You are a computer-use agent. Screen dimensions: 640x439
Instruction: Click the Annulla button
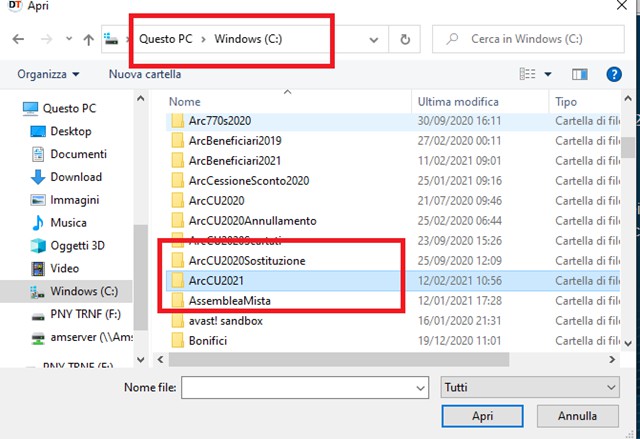coord(578,416)
